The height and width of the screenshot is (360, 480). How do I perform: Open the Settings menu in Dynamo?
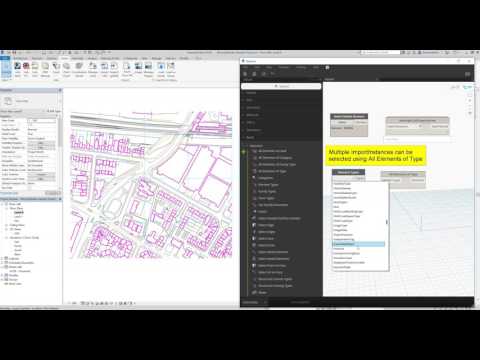pyautogui.click(x=301, y=67)
